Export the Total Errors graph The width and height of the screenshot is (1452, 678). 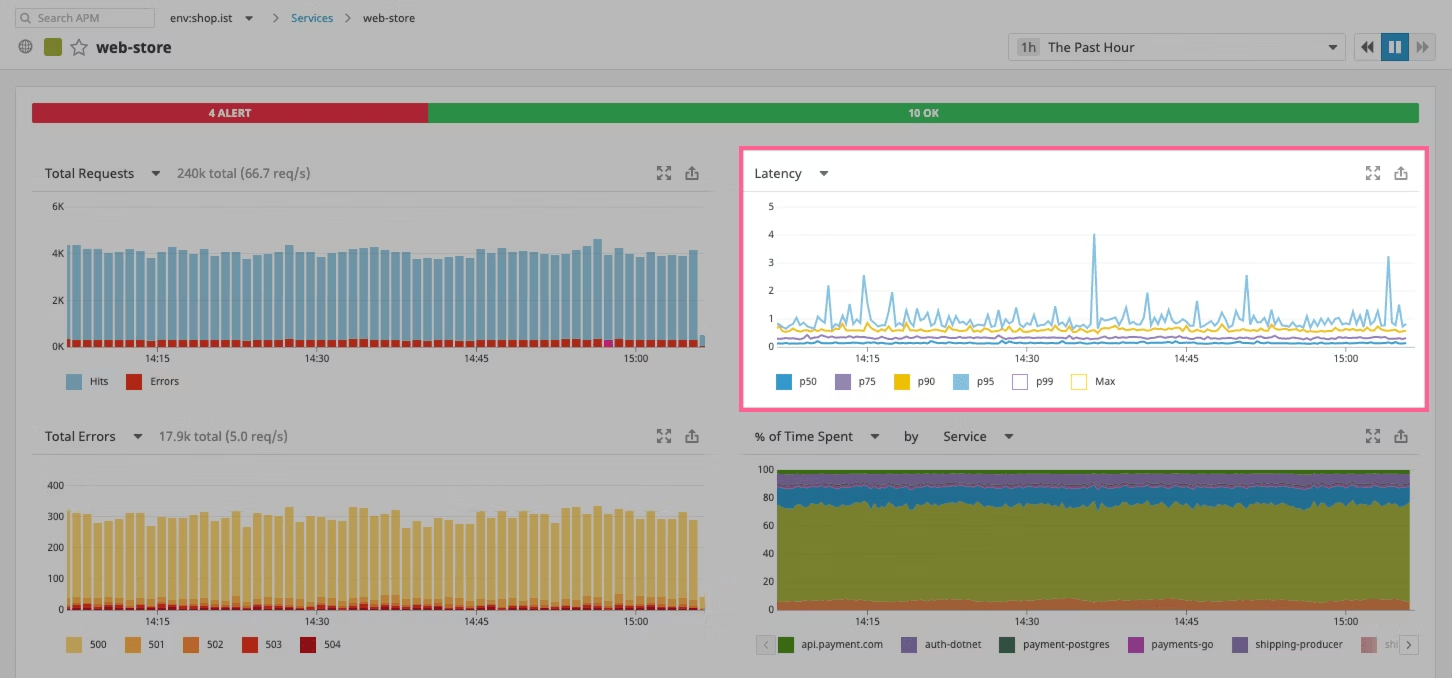pos(692,436)
